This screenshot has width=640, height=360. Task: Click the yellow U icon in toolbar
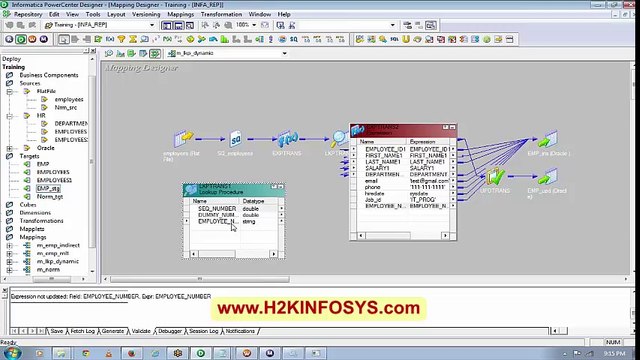(406, 39)
